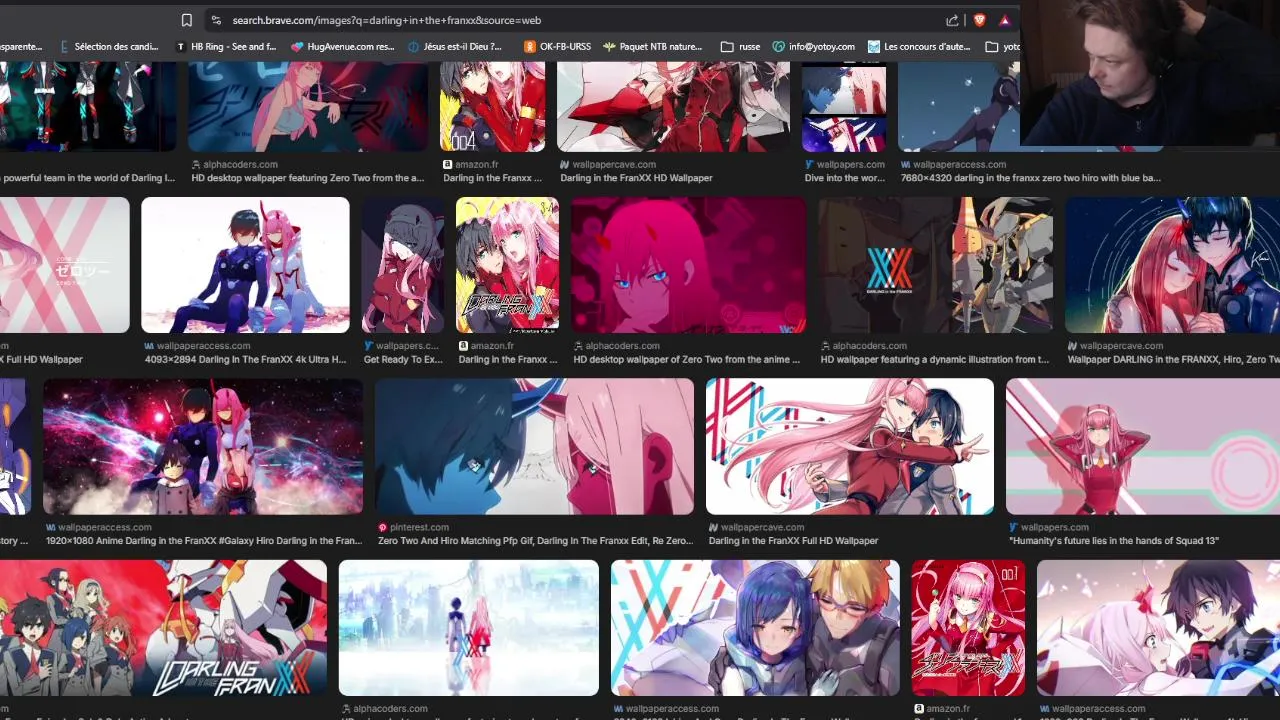This screenshot has width=1280, height=720.
Task: Open the 'Sélection des candi...' bookmark
Action: [x=110, y=46]
